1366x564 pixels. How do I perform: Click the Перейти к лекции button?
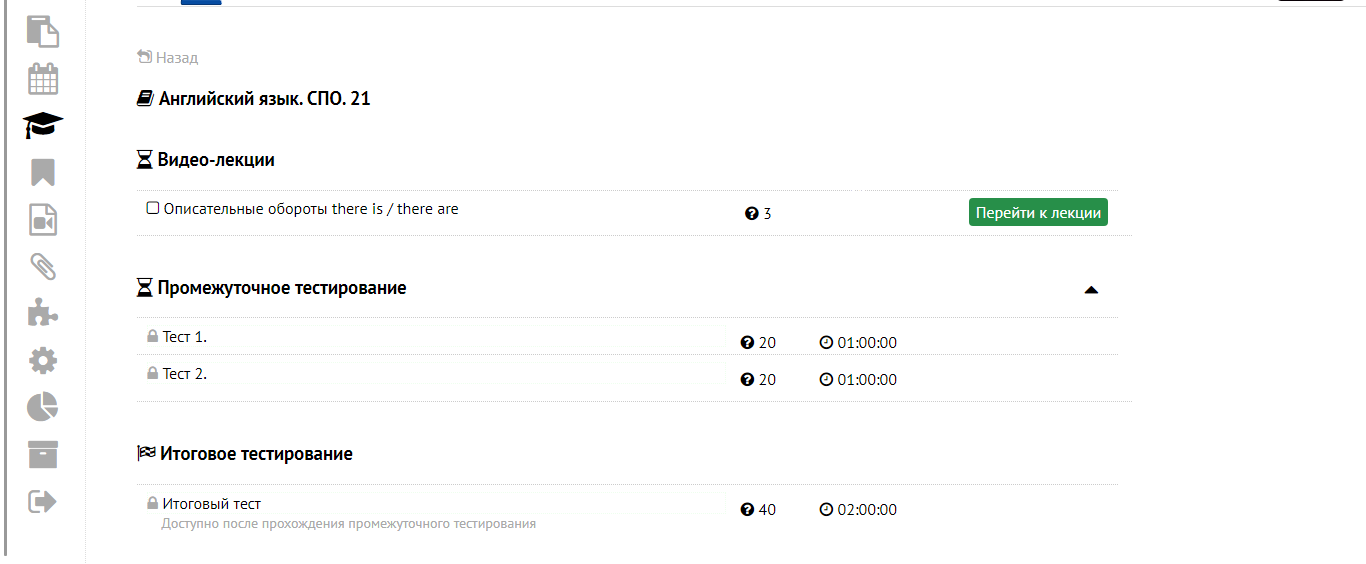coord(1038,212)
